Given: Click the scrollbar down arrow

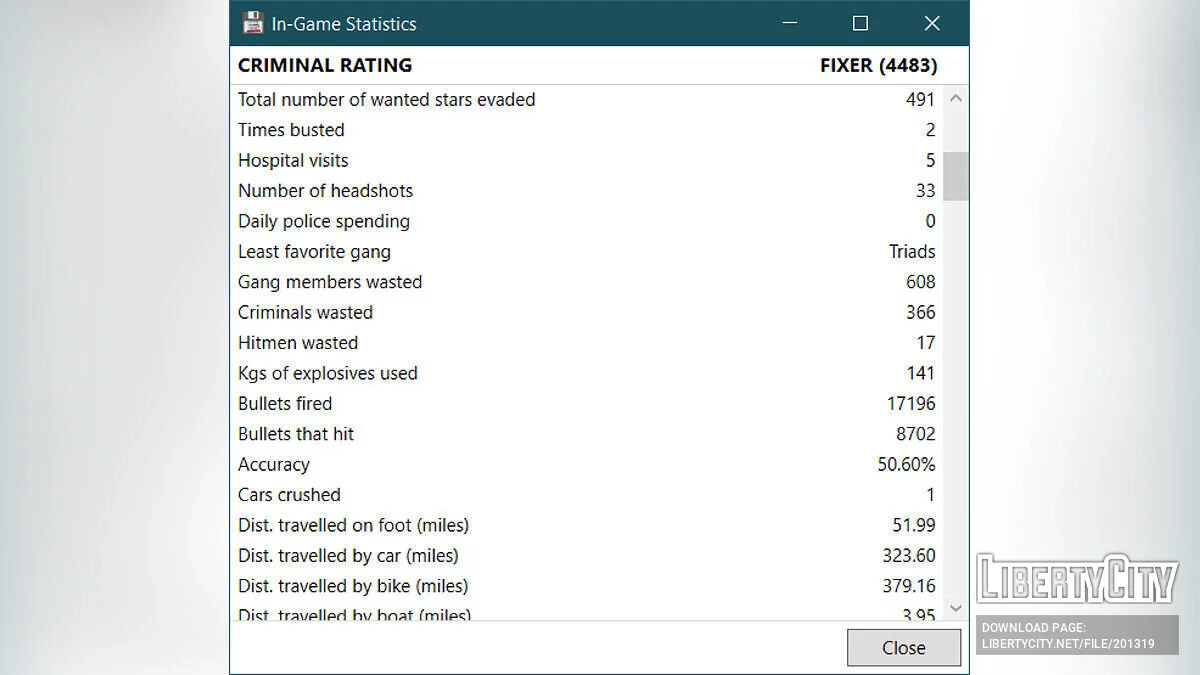Looking at the screenshot, I should point(956,607).
